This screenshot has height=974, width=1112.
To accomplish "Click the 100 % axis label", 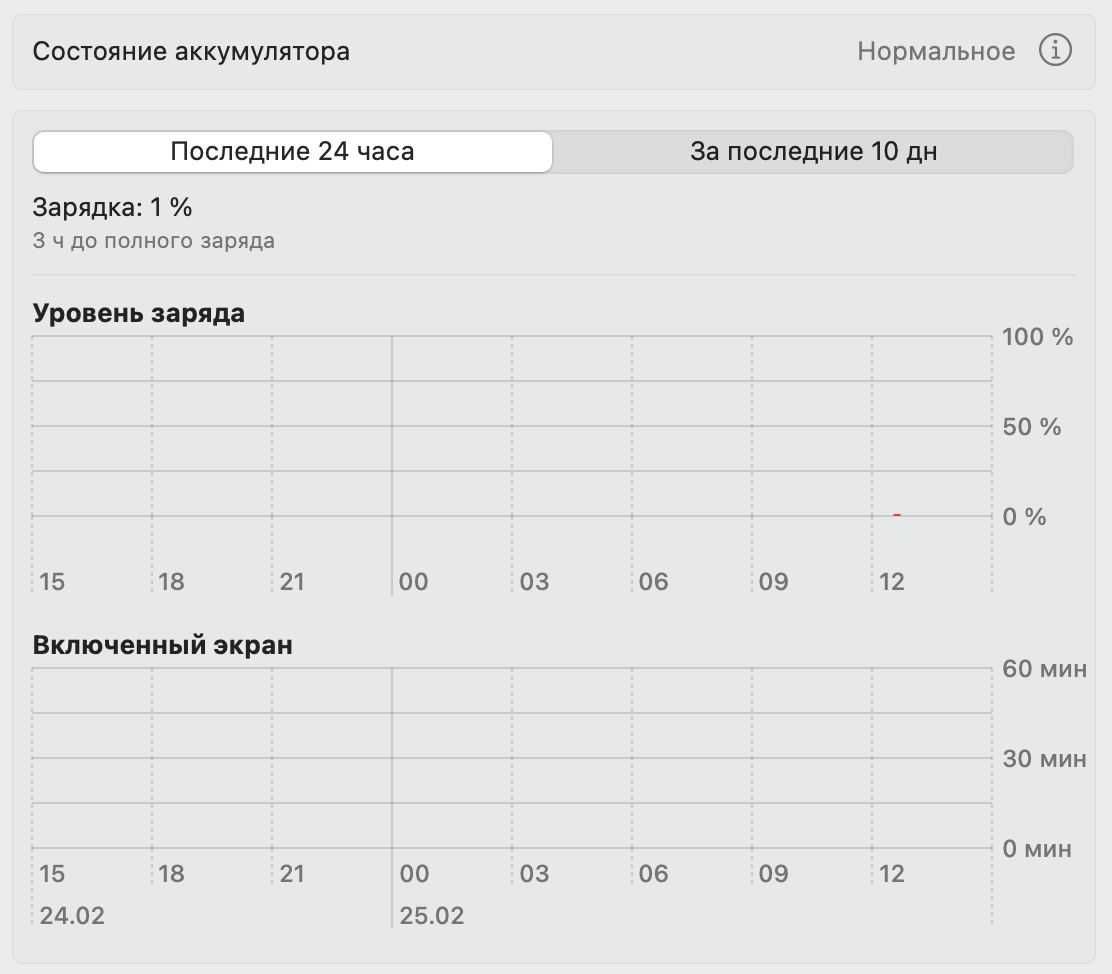I will pos(1037,336).
